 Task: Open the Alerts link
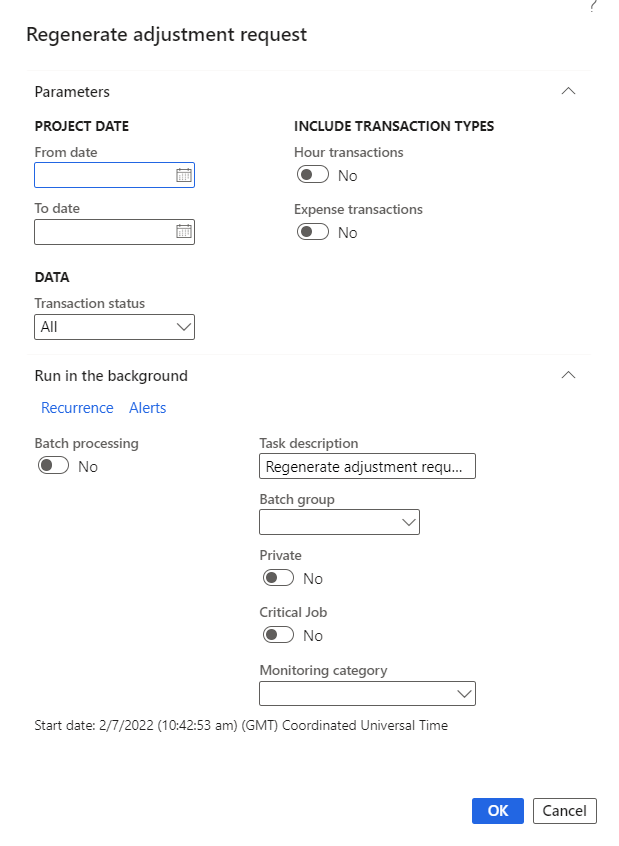point(148,408)
